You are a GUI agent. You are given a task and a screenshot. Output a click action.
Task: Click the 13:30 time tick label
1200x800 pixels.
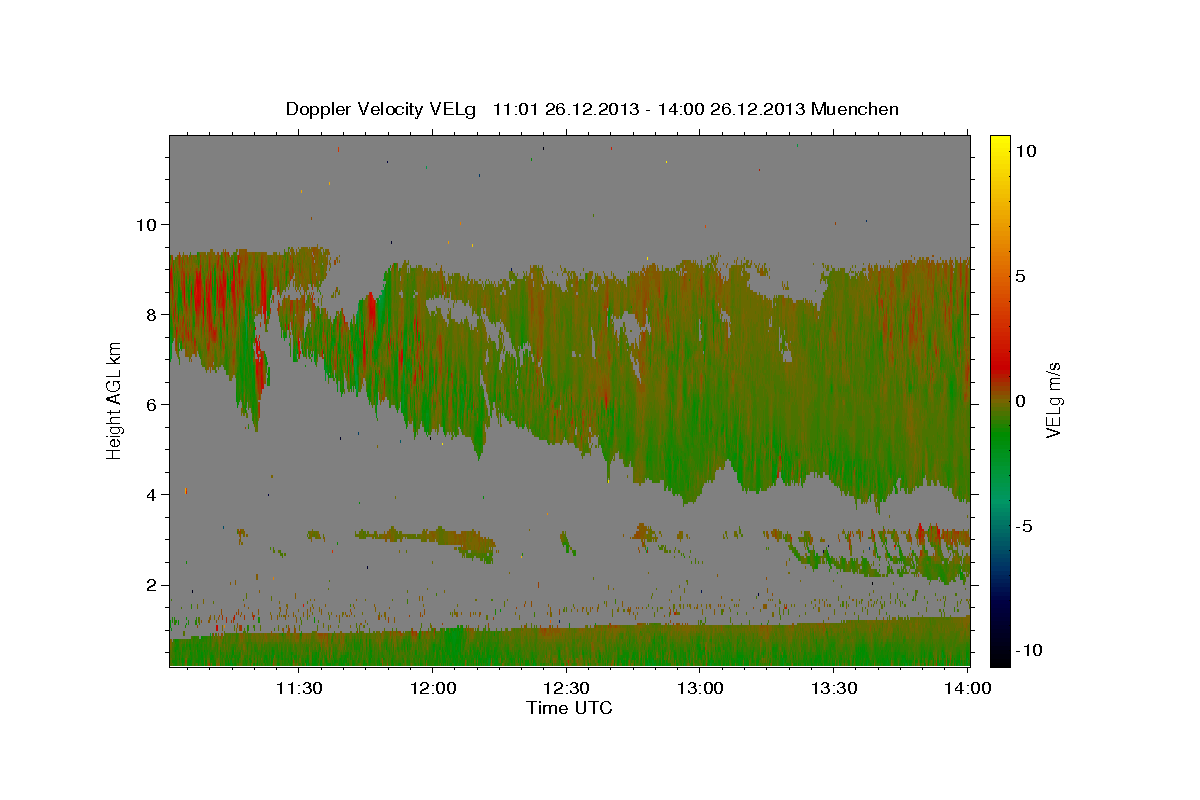click(x=834, y=688)
